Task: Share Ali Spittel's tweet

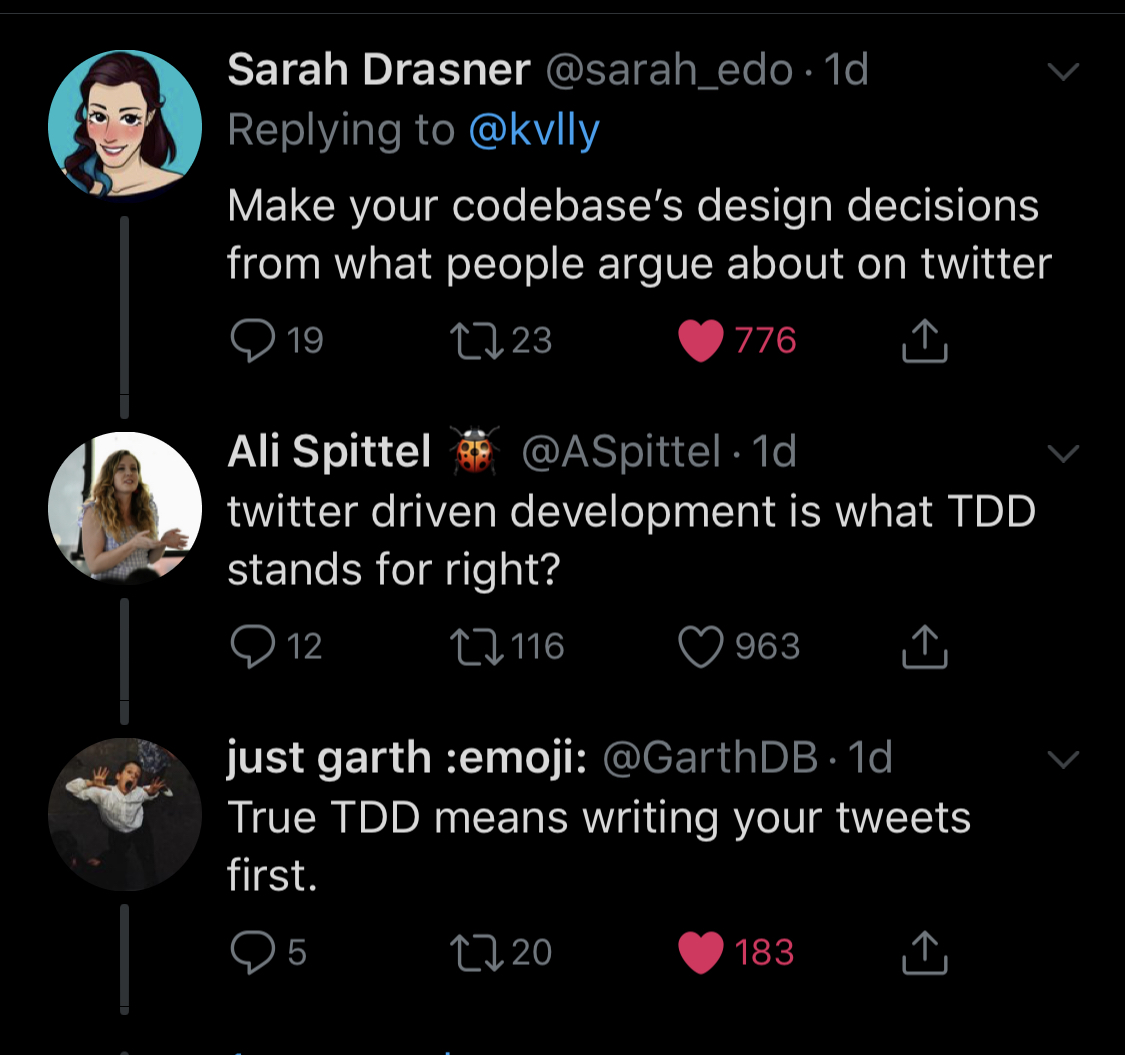Action: (925, 646)
